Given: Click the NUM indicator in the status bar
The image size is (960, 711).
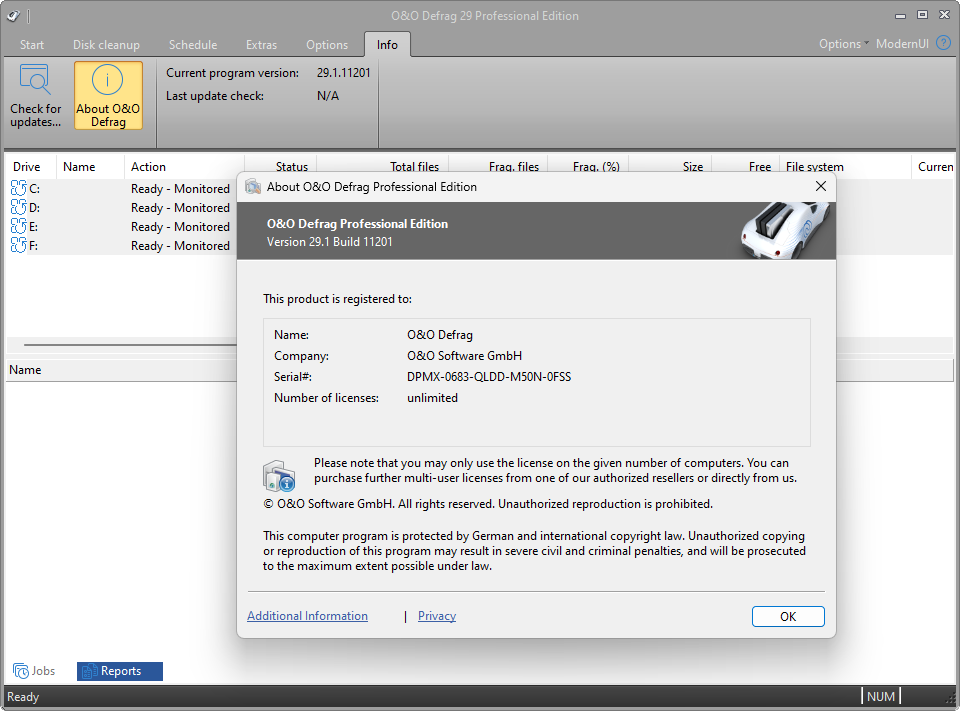Looking at the screenshot, I should click(x=880, y=696).
